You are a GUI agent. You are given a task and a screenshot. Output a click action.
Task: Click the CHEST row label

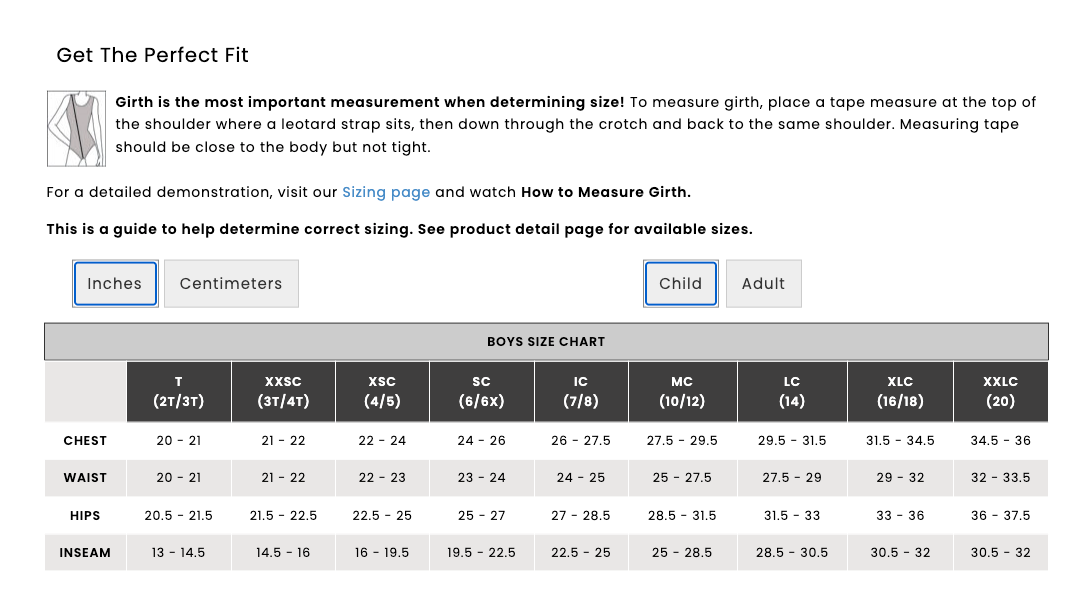(86, 441)
